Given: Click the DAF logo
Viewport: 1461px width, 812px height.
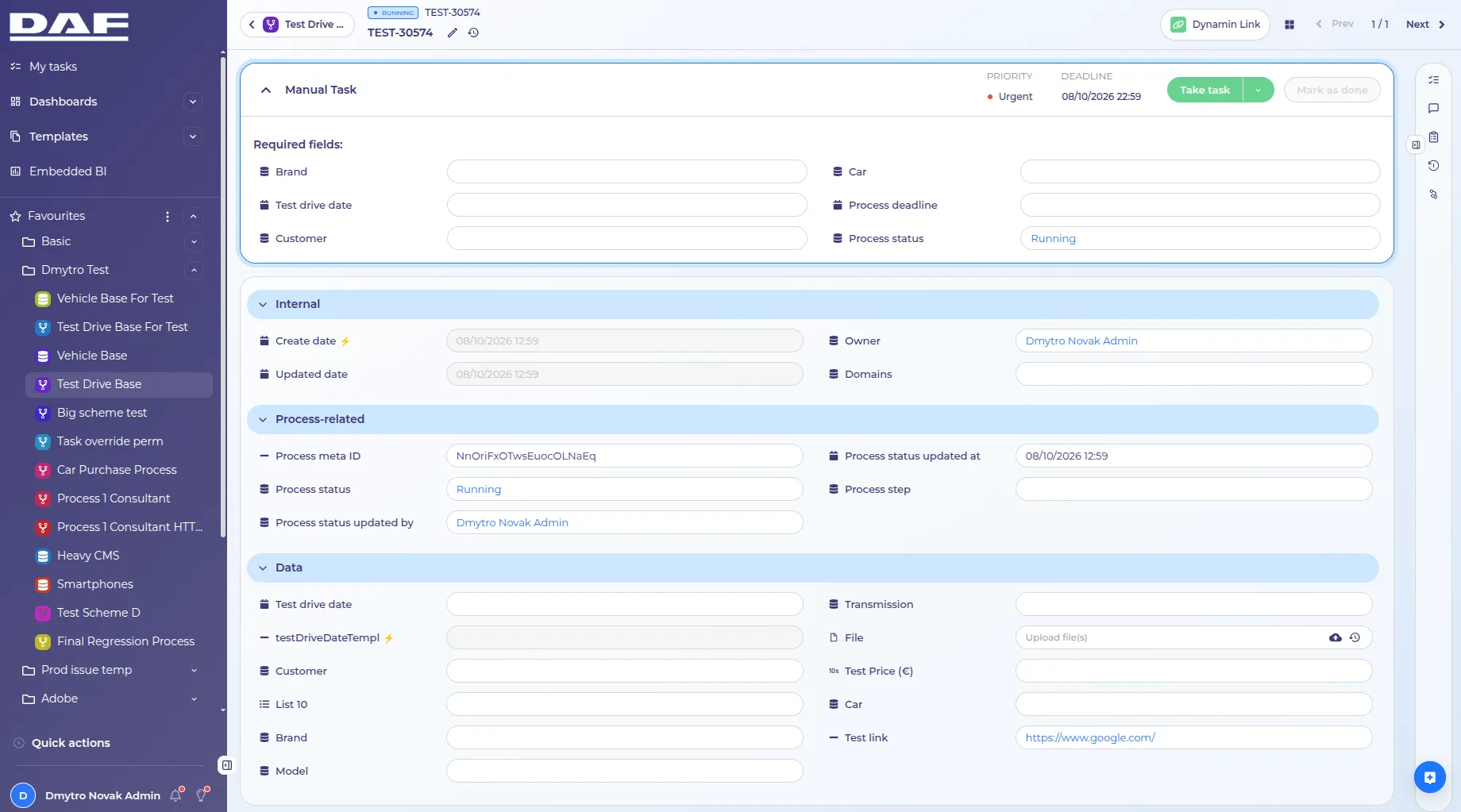Looking at the screenshot, I should pyautogui.click(x=69, y=26).
